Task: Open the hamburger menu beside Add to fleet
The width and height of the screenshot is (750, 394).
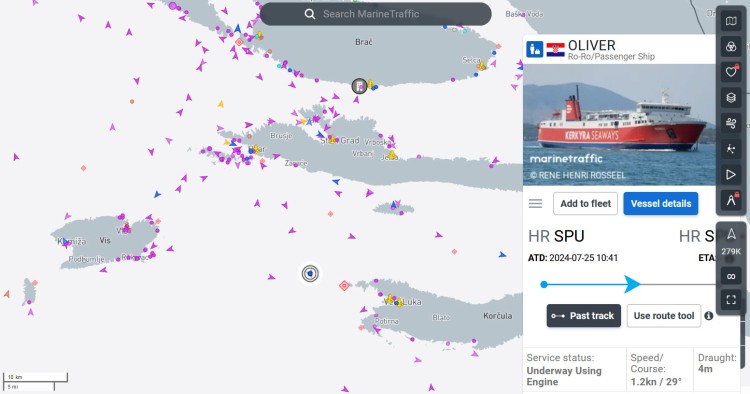Action: pos(535,204)
